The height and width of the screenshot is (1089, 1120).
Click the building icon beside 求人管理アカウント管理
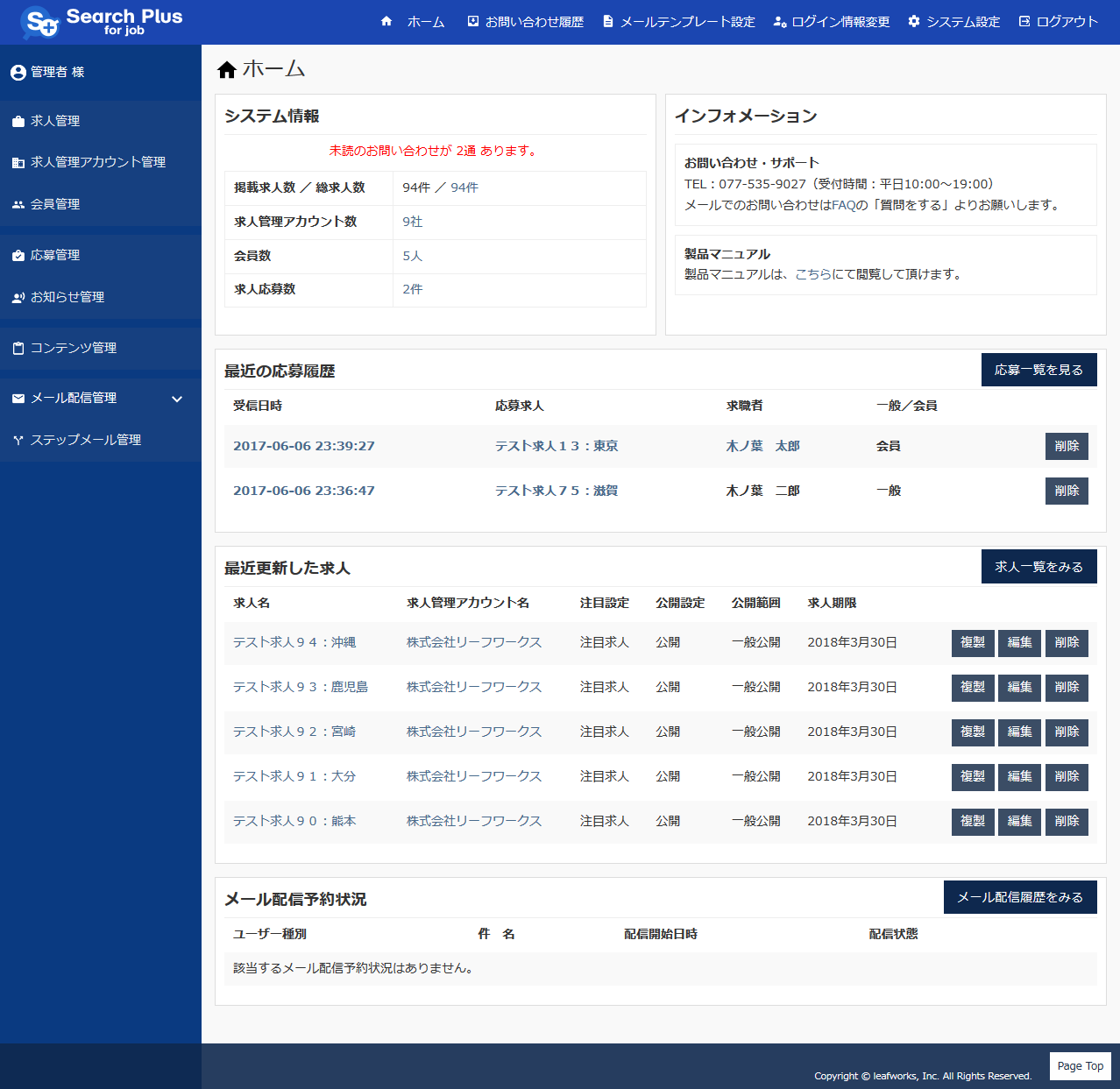[18, 163]
